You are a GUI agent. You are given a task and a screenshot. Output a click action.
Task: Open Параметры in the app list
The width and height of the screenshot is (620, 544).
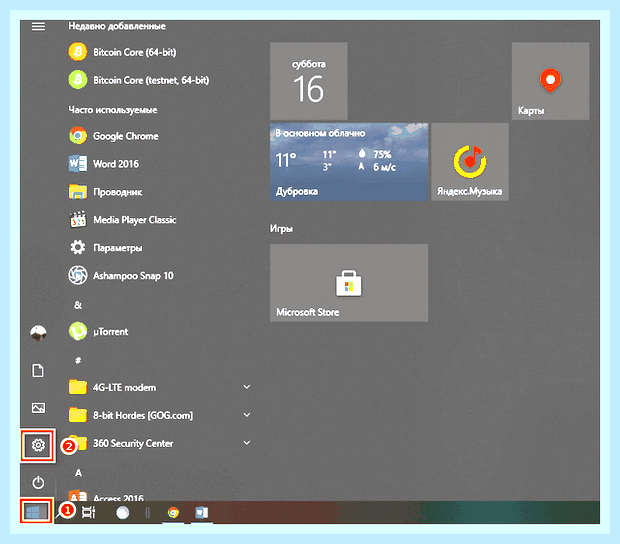pos(106,248)
